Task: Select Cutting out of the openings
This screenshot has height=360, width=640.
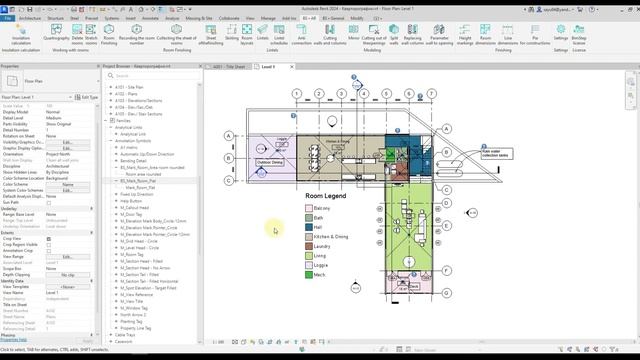Action: [374, 34]
